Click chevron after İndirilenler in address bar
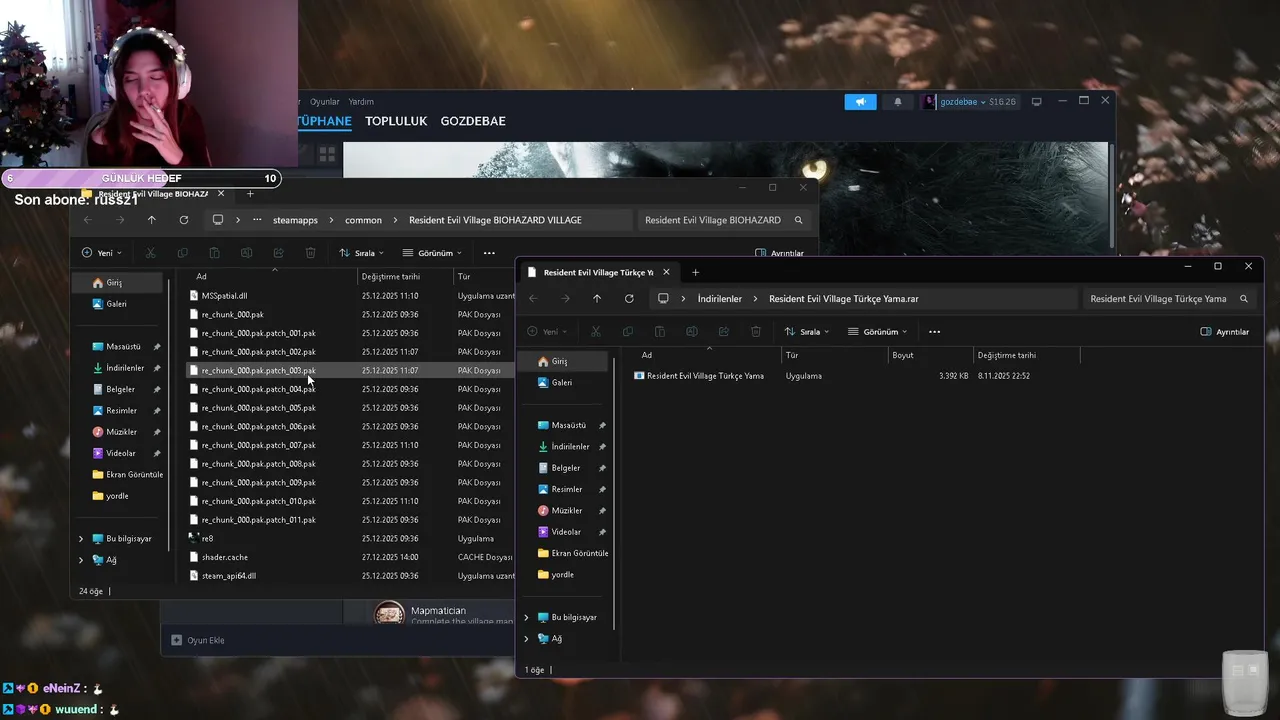 755,299
